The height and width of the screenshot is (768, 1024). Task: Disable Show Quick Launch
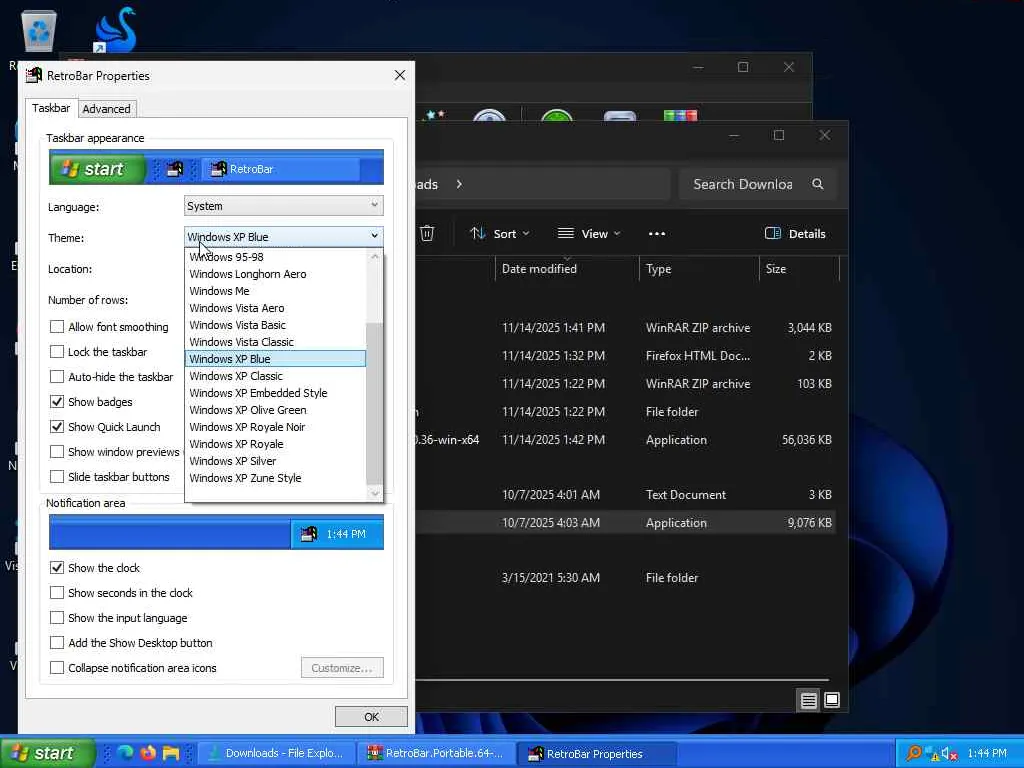pyautogui.click(x=57, y=426)
